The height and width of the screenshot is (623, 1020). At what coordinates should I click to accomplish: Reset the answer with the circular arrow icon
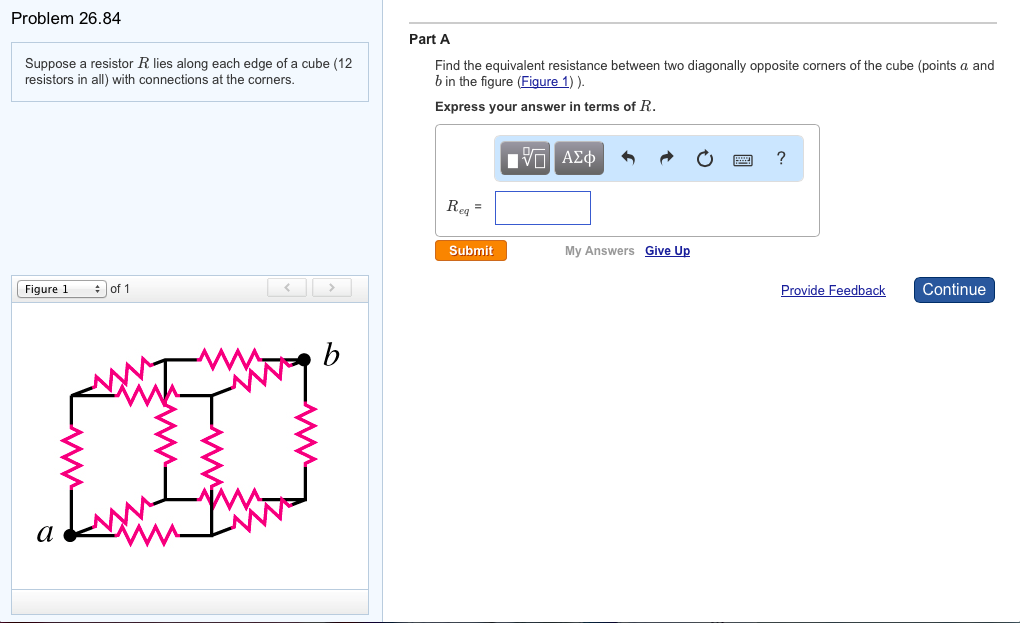click(x=704, y=158)
